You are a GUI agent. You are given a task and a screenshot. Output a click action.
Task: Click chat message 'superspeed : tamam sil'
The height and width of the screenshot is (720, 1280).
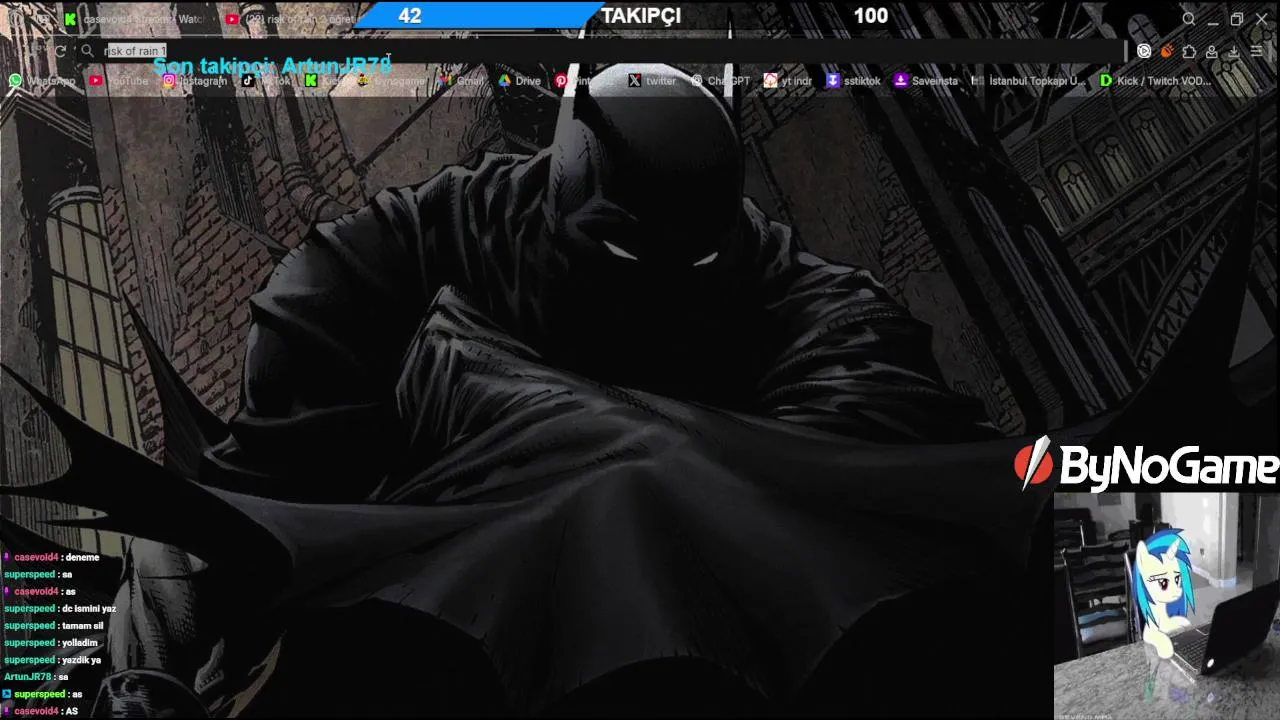(54, 625)
